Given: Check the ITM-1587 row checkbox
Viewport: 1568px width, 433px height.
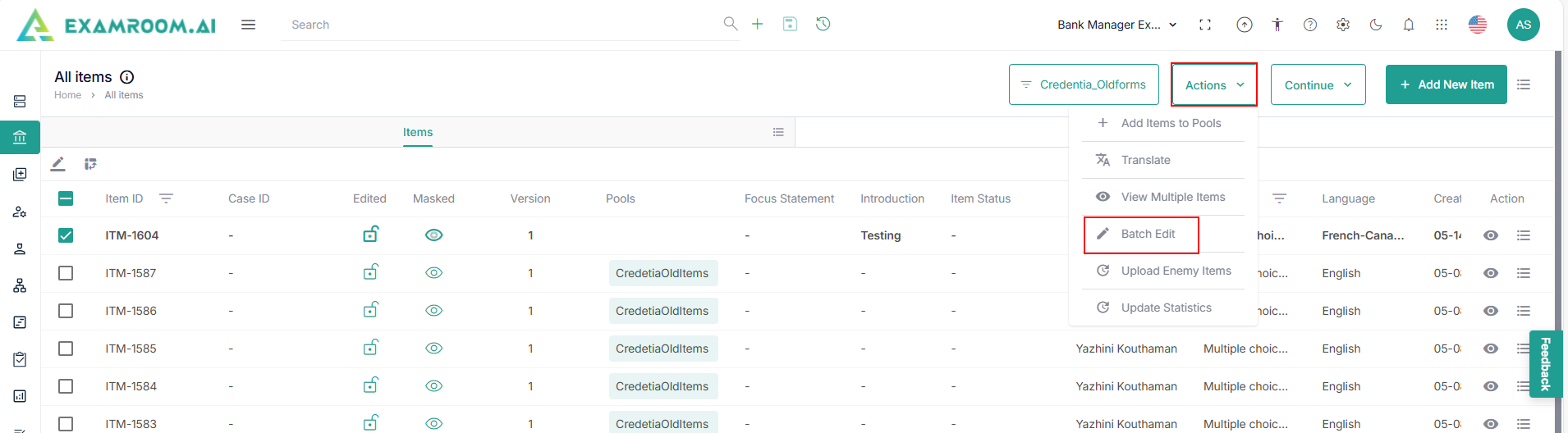Looking at the screenshot, I should pos(66,273).
